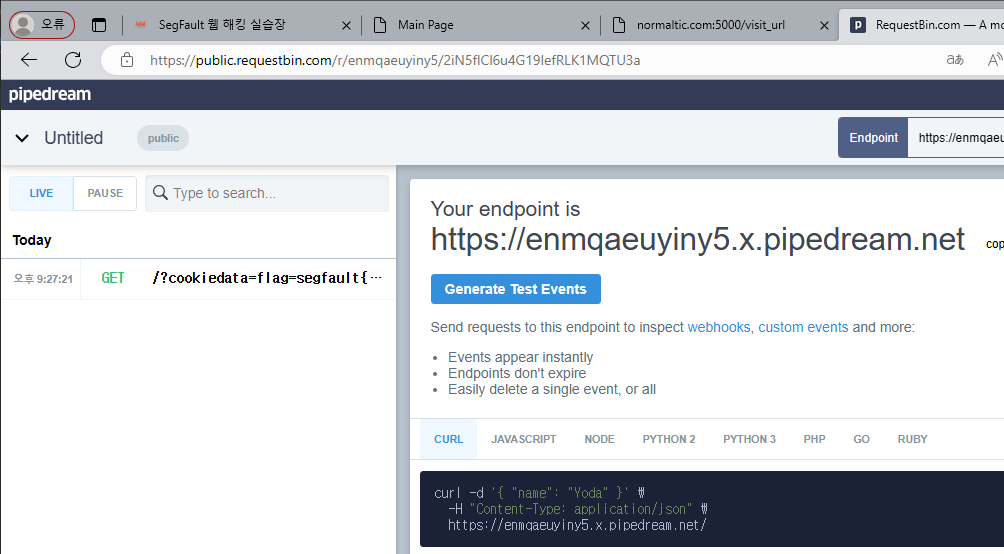Screen dimensions: 1004x554
Task: Enable LIVE mode
Action: coord(42,193)
